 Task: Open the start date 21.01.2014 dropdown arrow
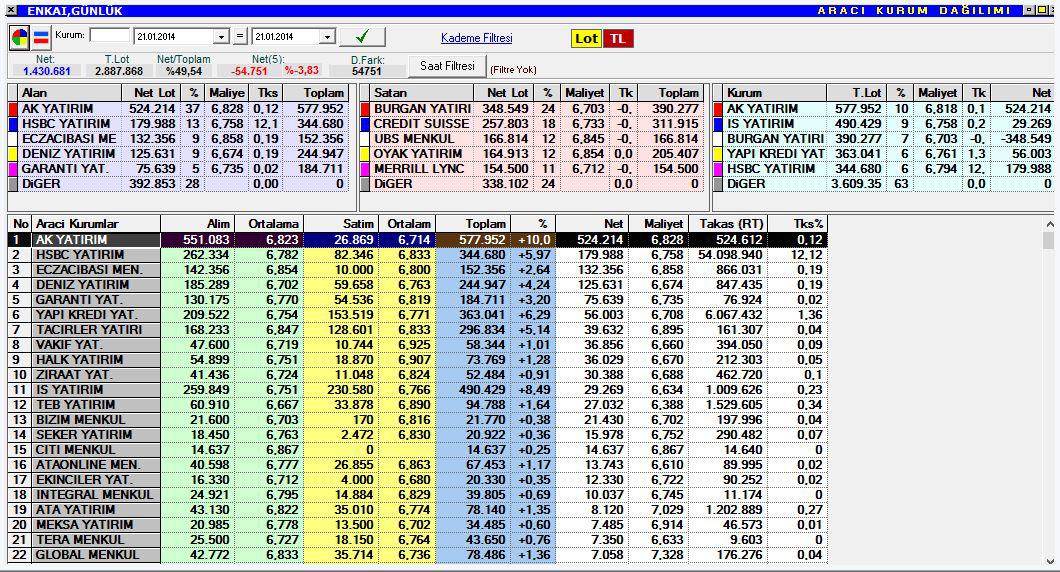pos(222,37)
